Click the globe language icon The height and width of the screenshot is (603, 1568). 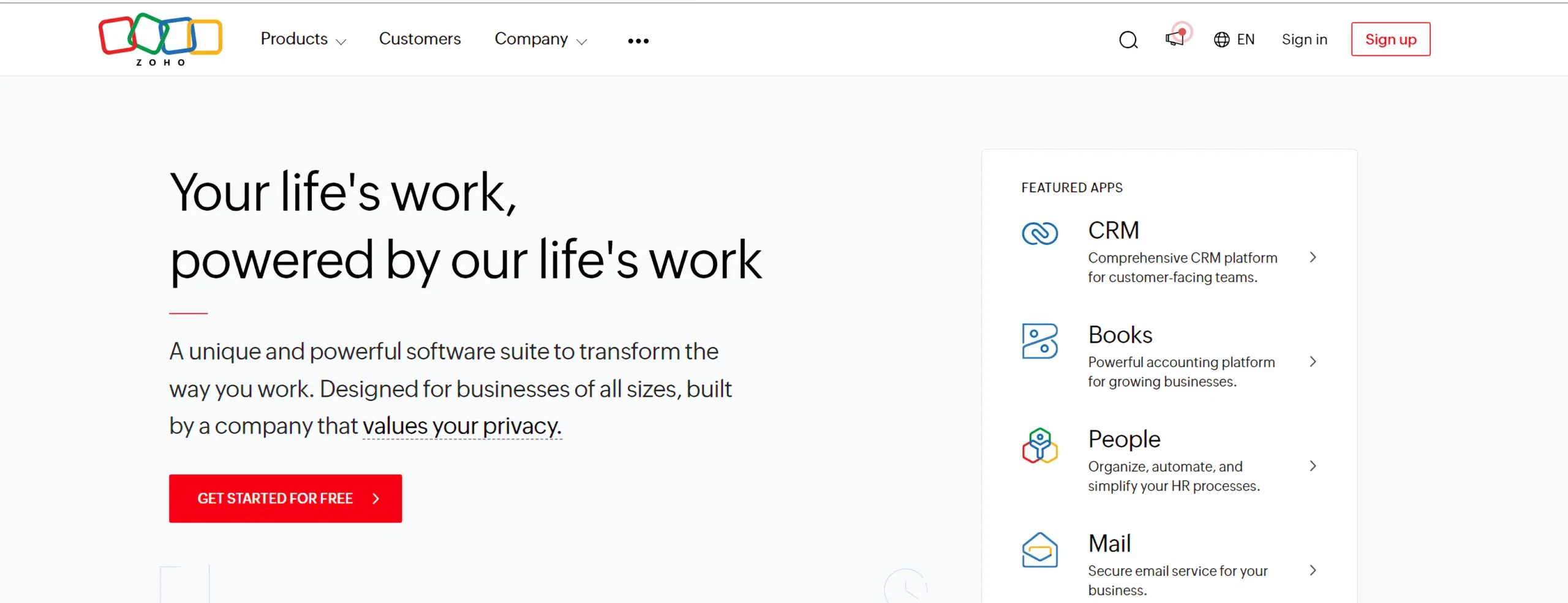(1221, 40)
